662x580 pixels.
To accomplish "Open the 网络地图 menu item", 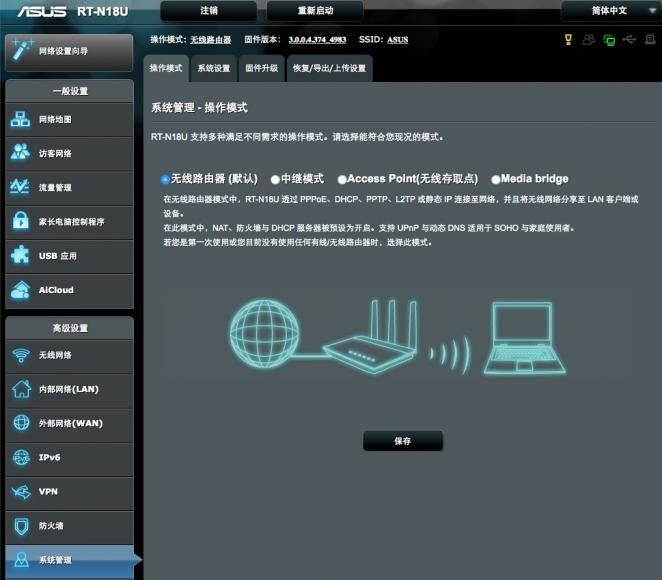I will [70, 120].
